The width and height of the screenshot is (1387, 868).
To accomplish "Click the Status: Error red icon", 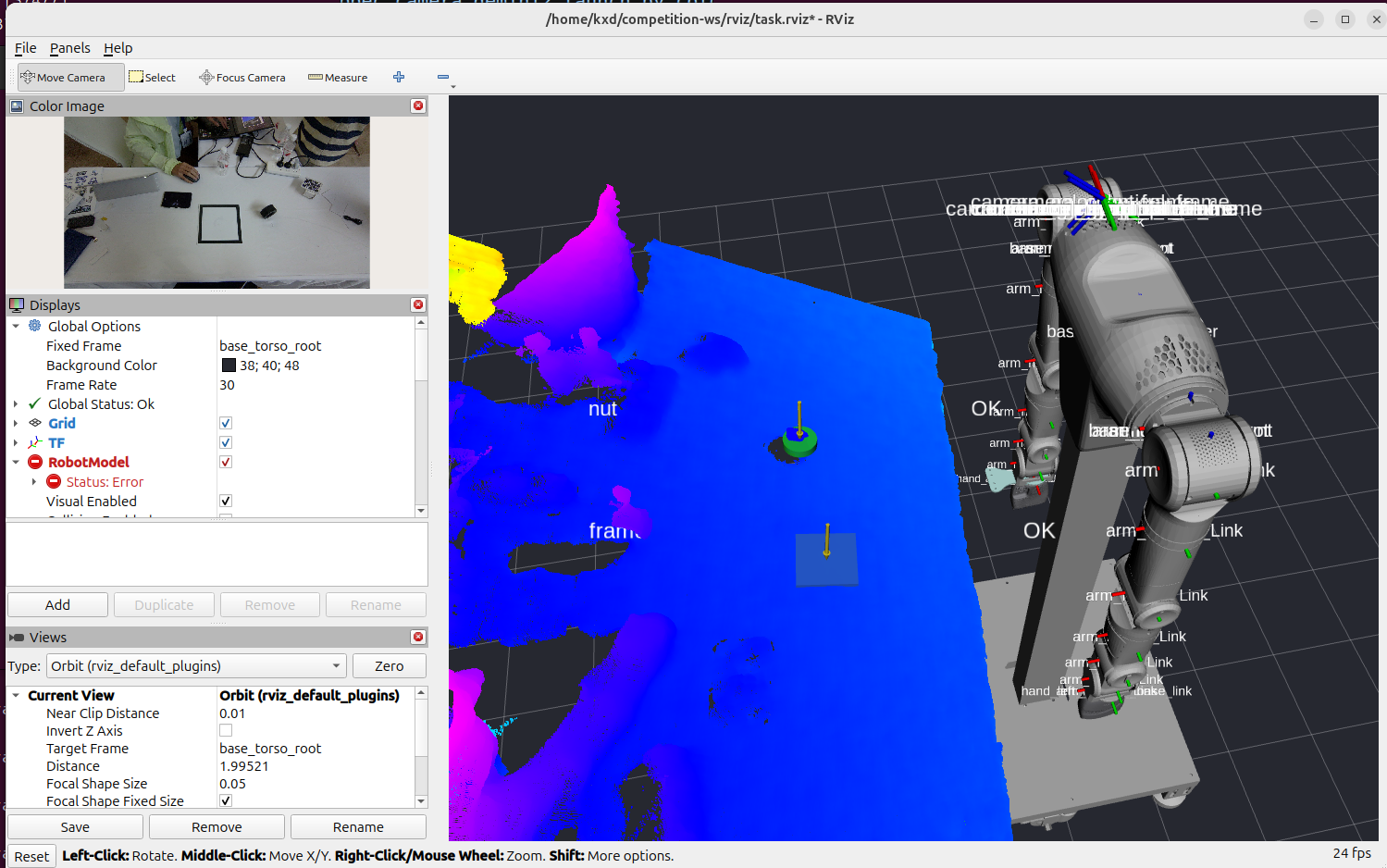I will click(54, 481).
